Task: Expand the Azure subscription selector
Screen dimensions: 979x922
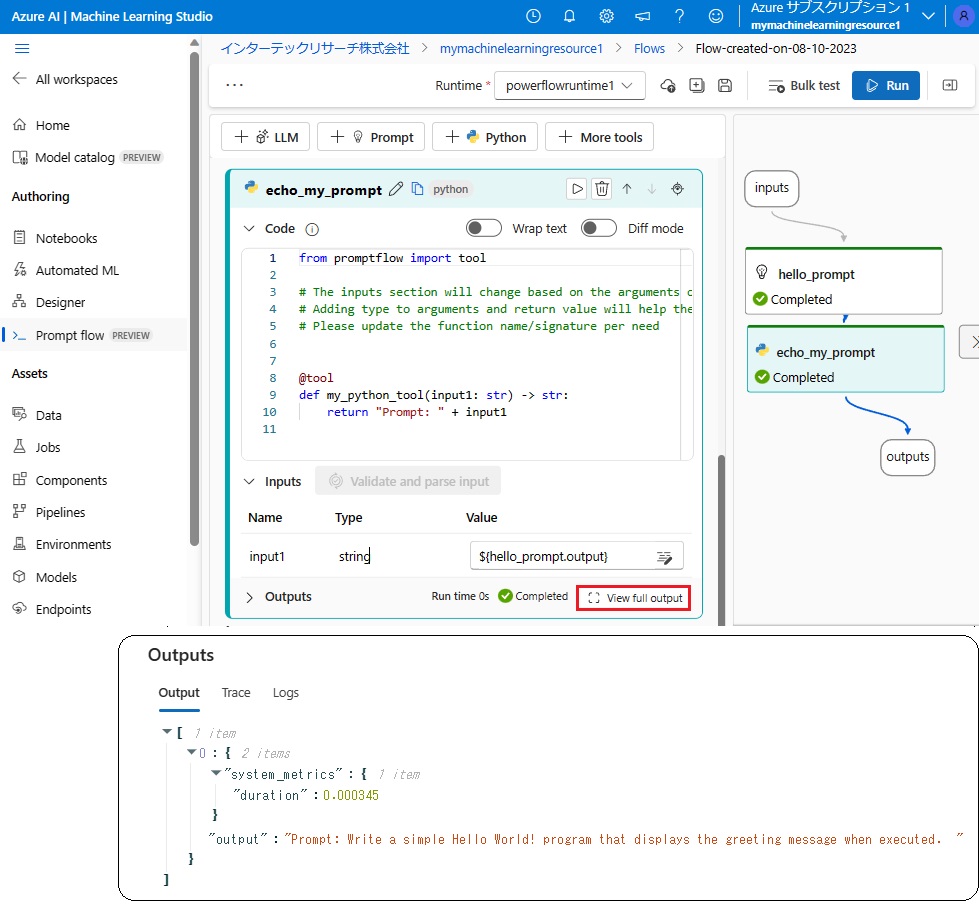Action: 928,16
